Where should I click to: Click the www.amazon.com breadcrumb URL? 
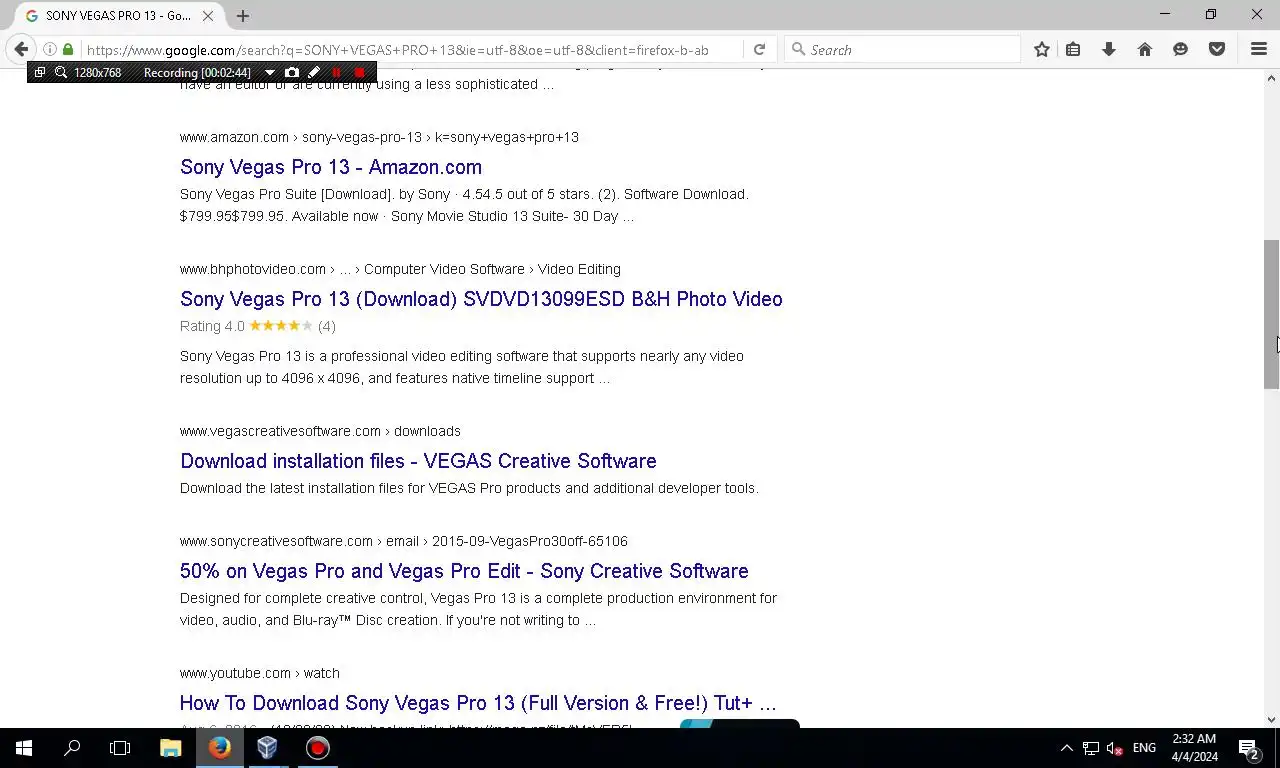click(379, 137)
